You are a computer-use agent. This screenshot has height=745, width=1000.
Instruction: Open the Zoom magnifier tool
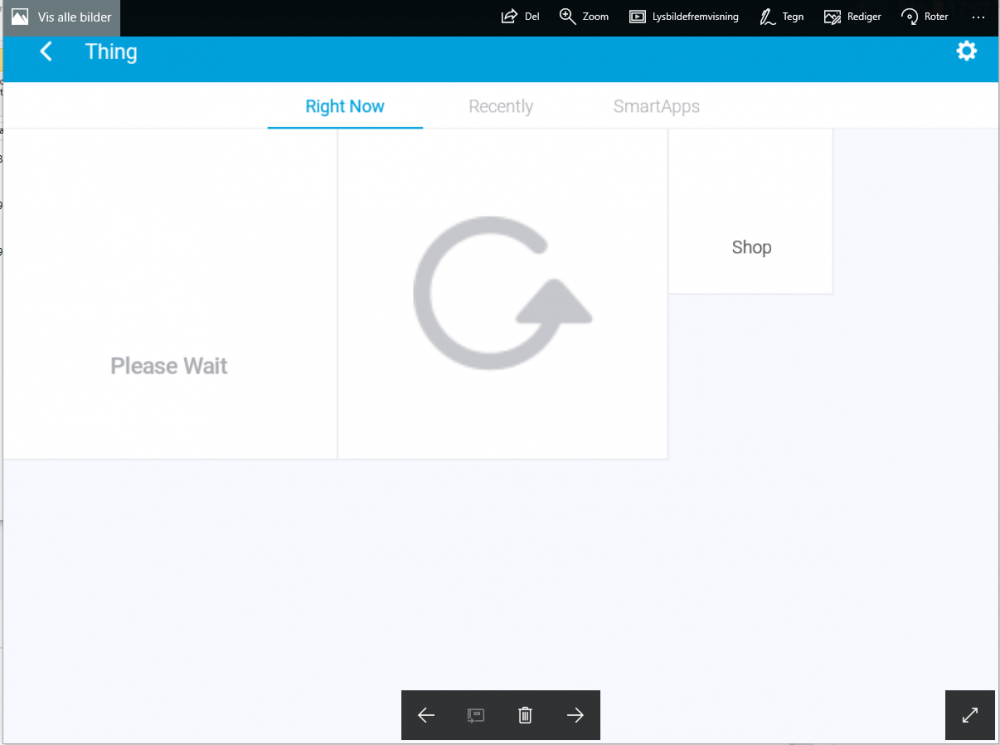(x=568, y=17)
